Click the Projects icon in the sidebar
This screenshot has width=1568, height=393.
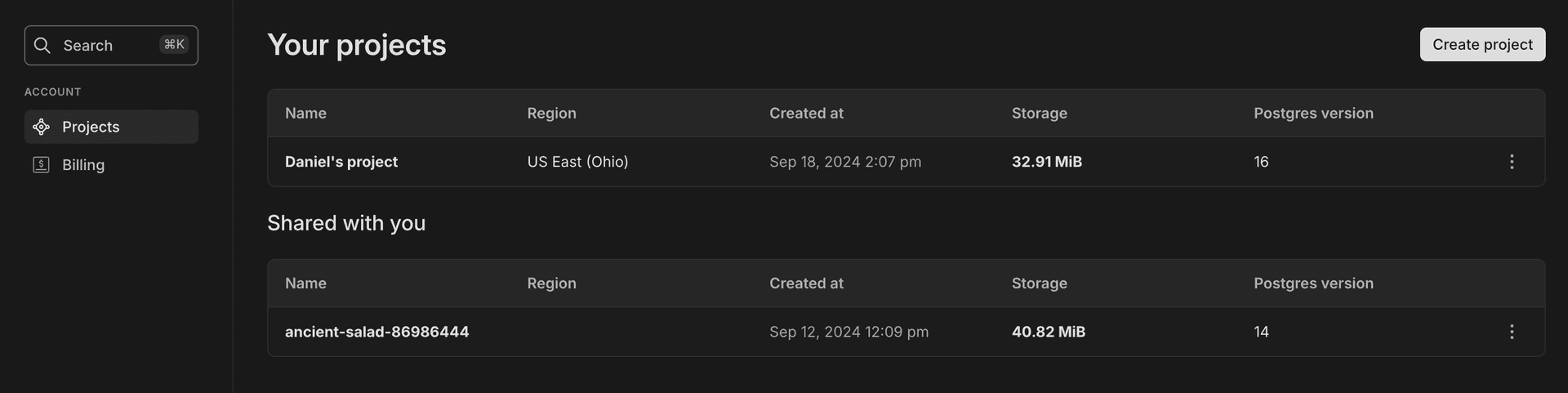coord(42,127)
